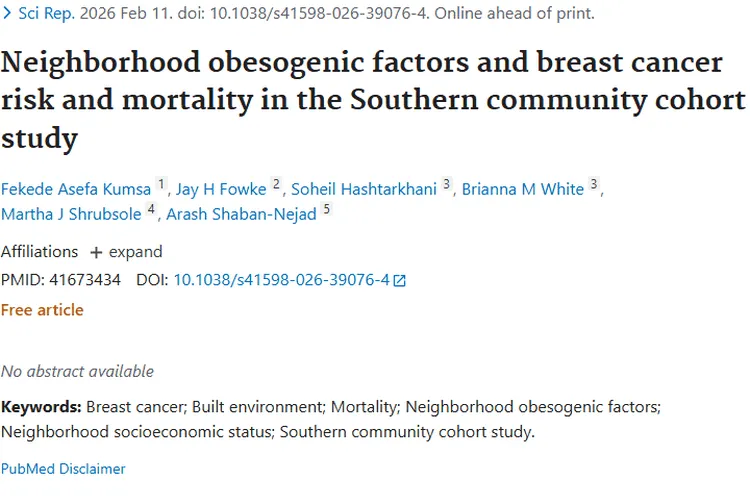Viewport: 750px width, 500px height.
Task: Click affiliation superscript 5 after Shaban-Nejad
Action: tap(326, 209)
